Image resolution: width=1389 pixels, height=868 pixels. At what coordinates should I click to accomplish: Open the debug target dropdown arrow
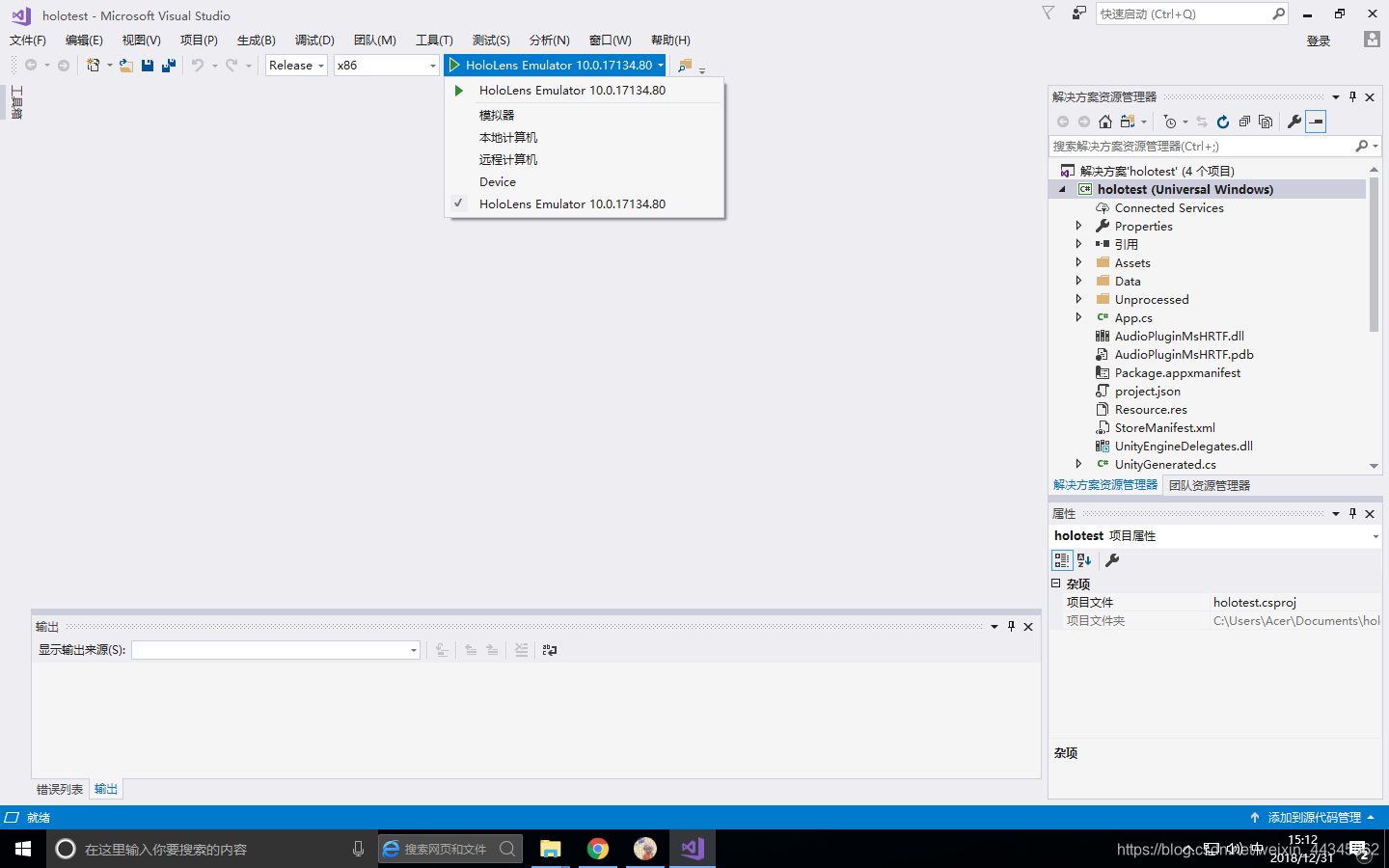point(661,66)
